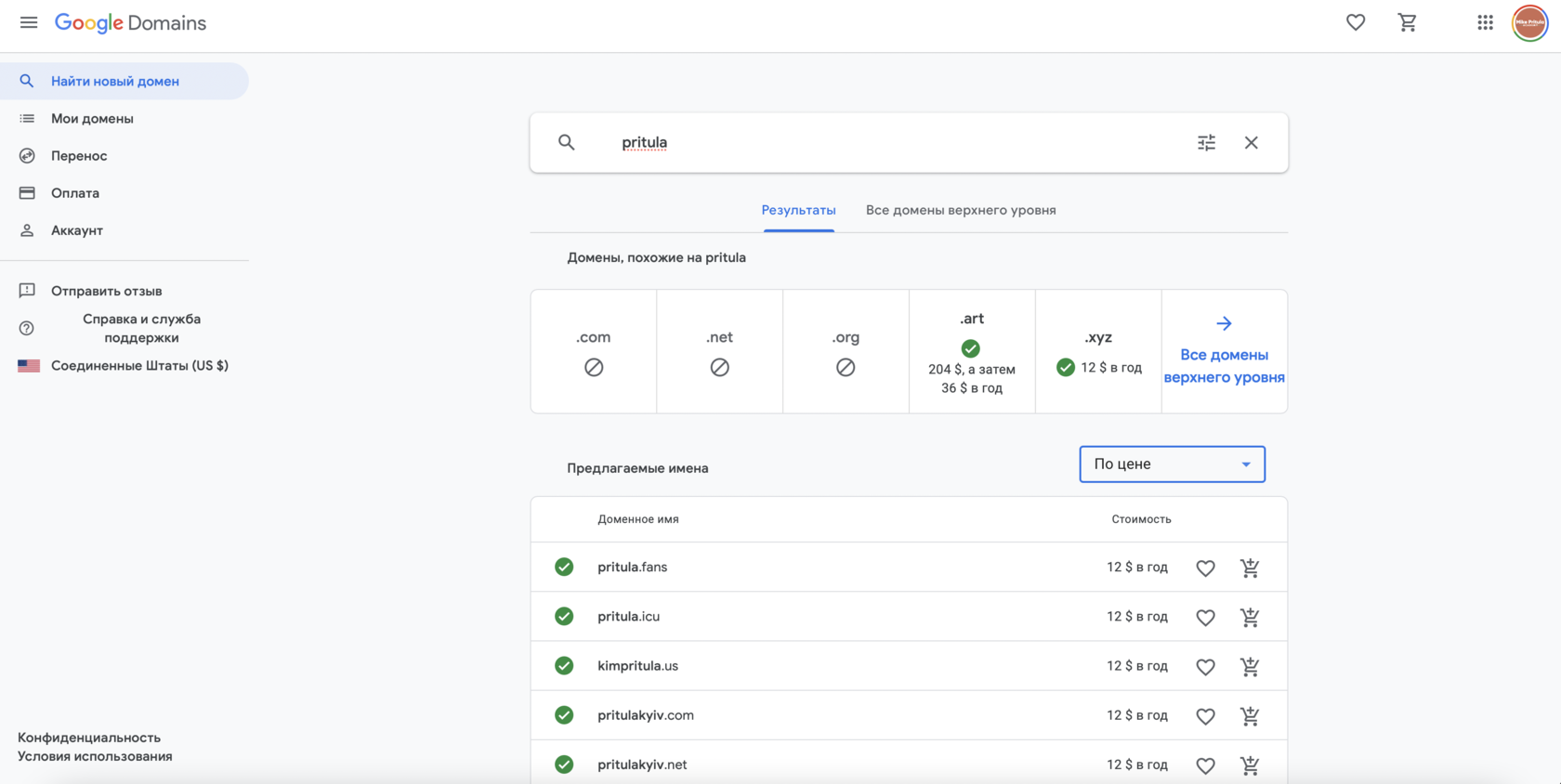Change country Соединенные Штаты (US $)
Image resolution: width=1561 pixels, height=784 pixels.
pos(125,365)
